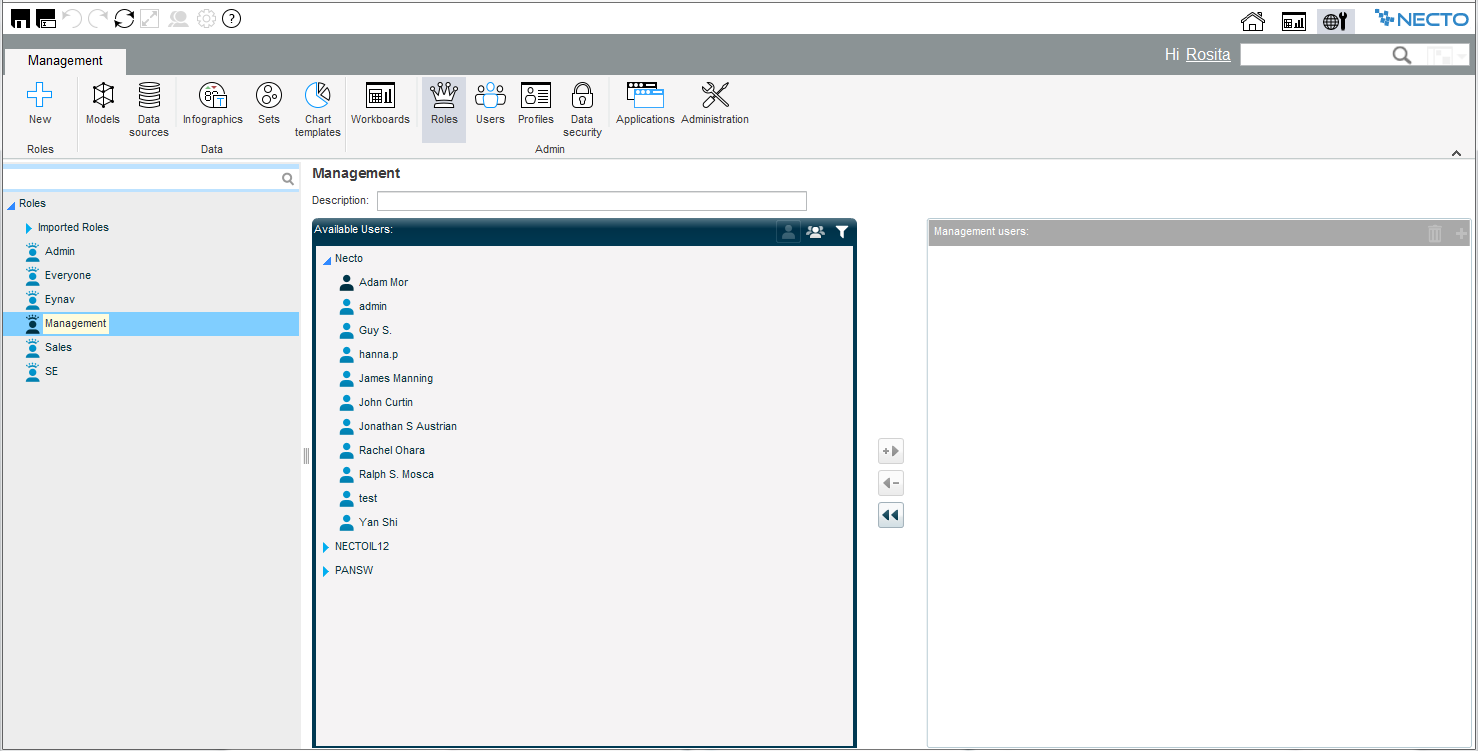The width and height of the screenshot is (1478, 751).
Task: Open the Applications section
Action: click(x=645, y=104)
